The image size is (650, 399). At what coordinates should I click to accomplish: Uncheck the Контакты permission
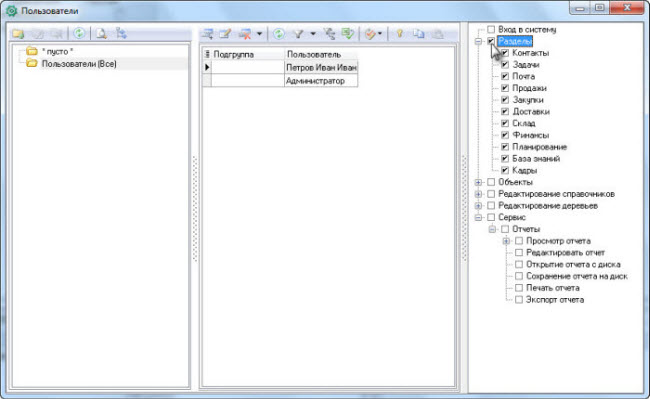[x=505, y=53]
